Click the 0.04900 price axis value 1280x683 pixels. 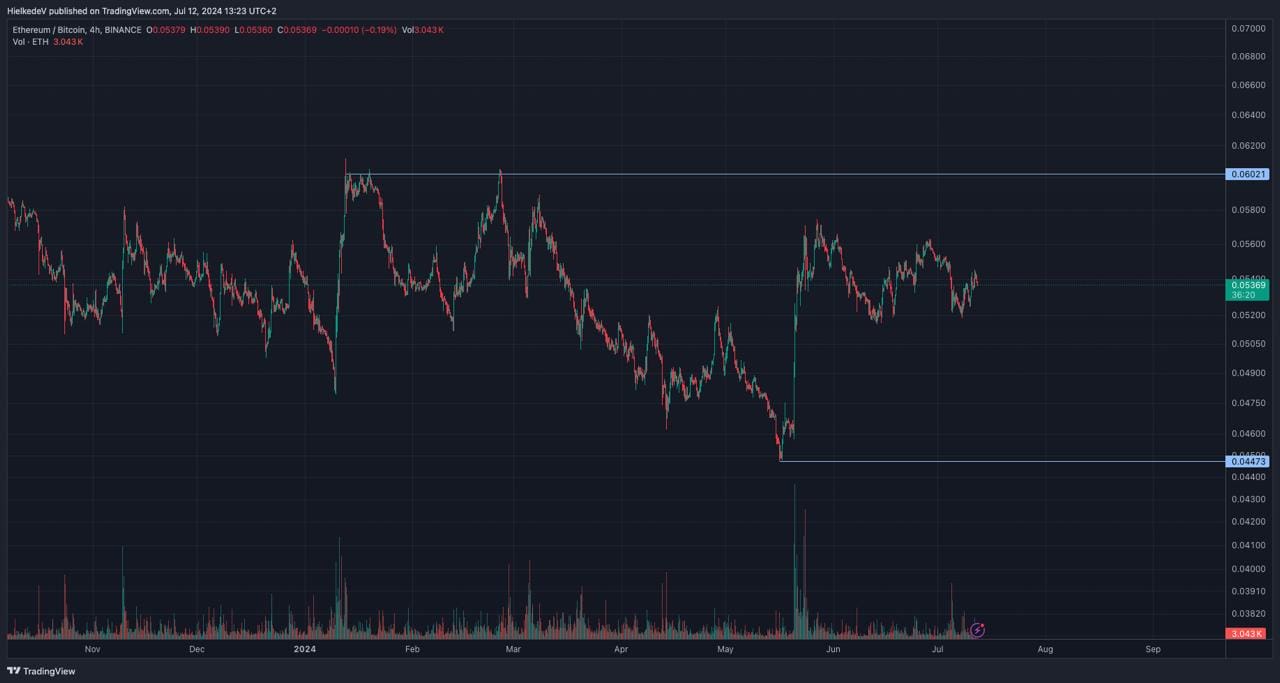1248,373
